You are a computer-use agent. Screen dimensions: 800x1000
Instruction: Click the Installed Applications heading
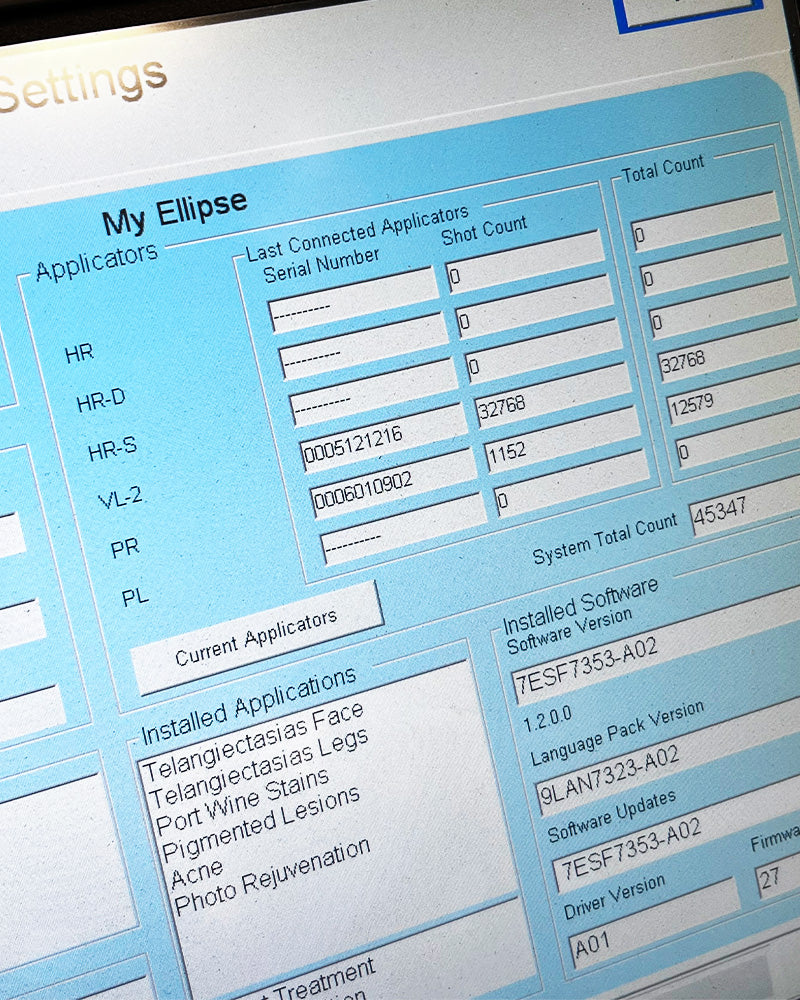click(249, 707)
